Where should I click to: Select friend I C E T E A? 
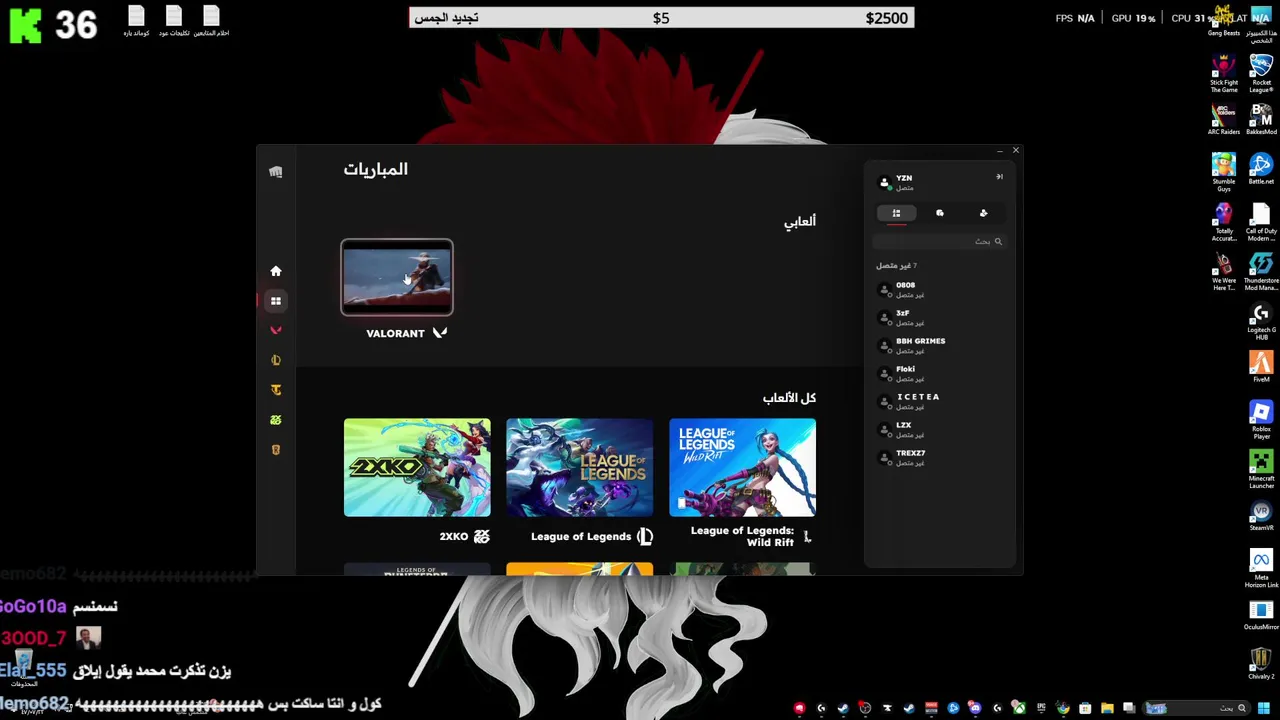[x=938, y=402]
